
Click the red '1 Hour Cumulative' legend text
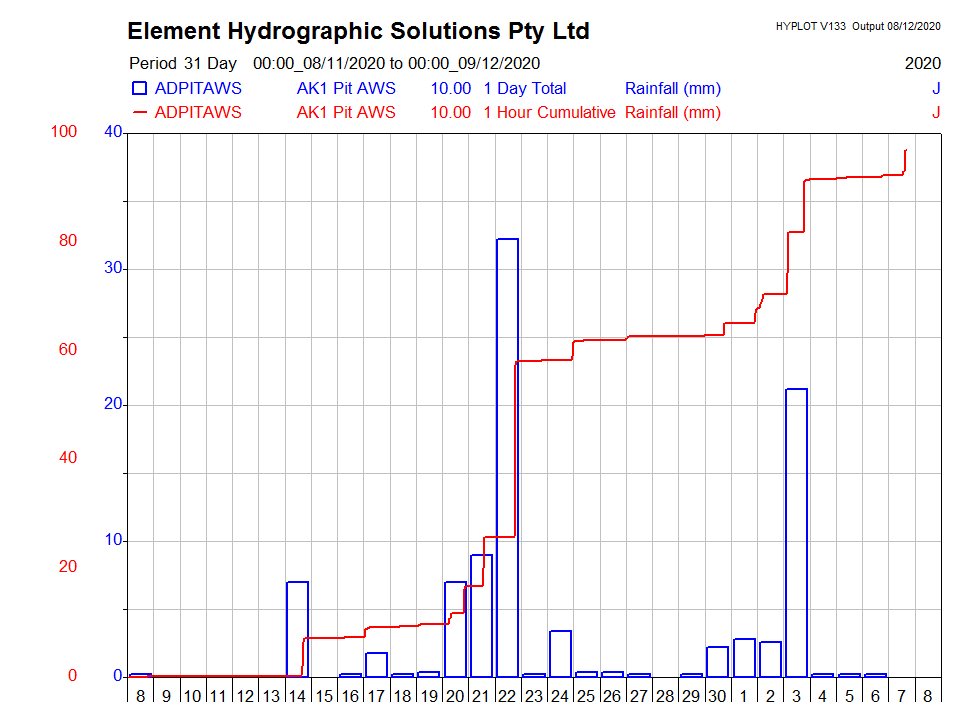pyautogui.click(x=549, y=112)
